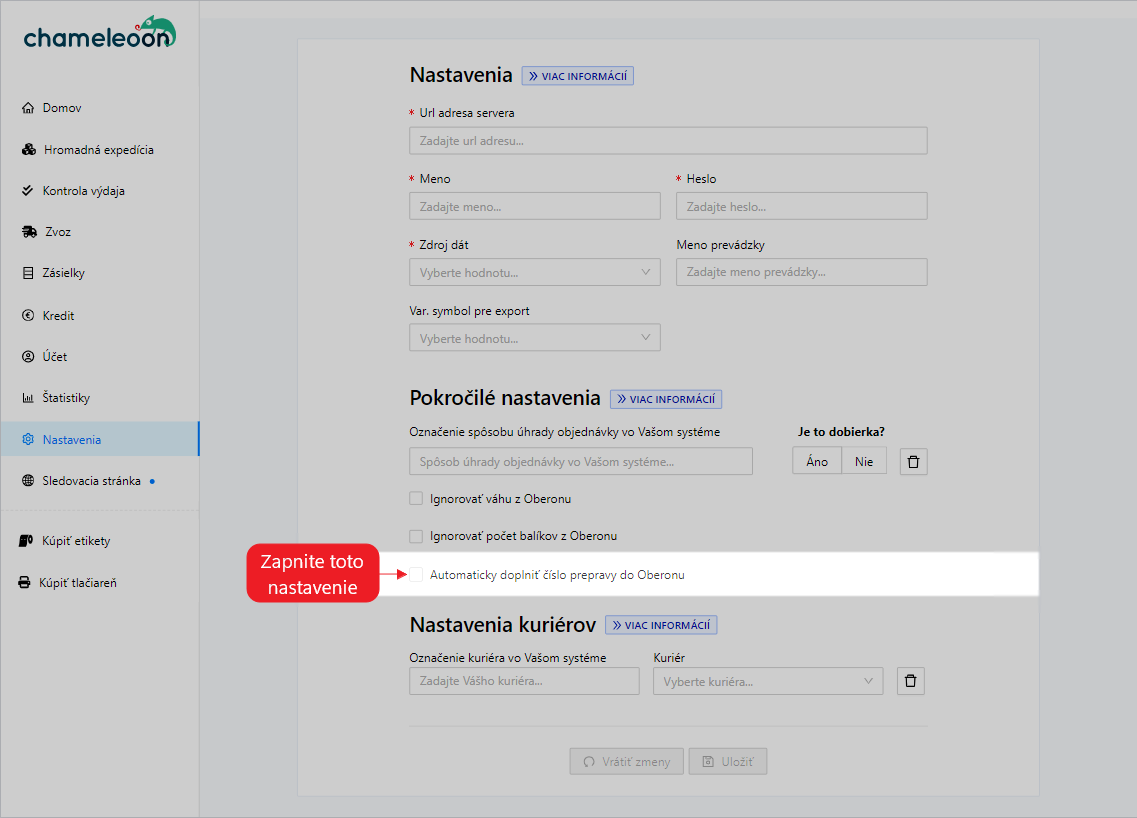This screenshot has width=1137, height=818.
Task: Click the Štatistiky chart icon
Action: [x=28, y=398]
